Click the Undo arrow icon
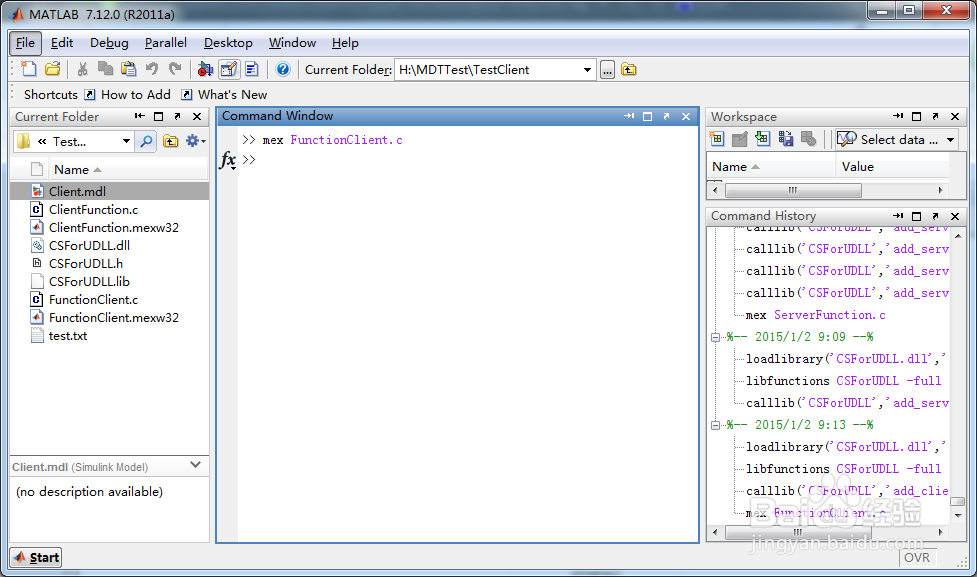Screen dimensions: 977x577 (152, 69)
